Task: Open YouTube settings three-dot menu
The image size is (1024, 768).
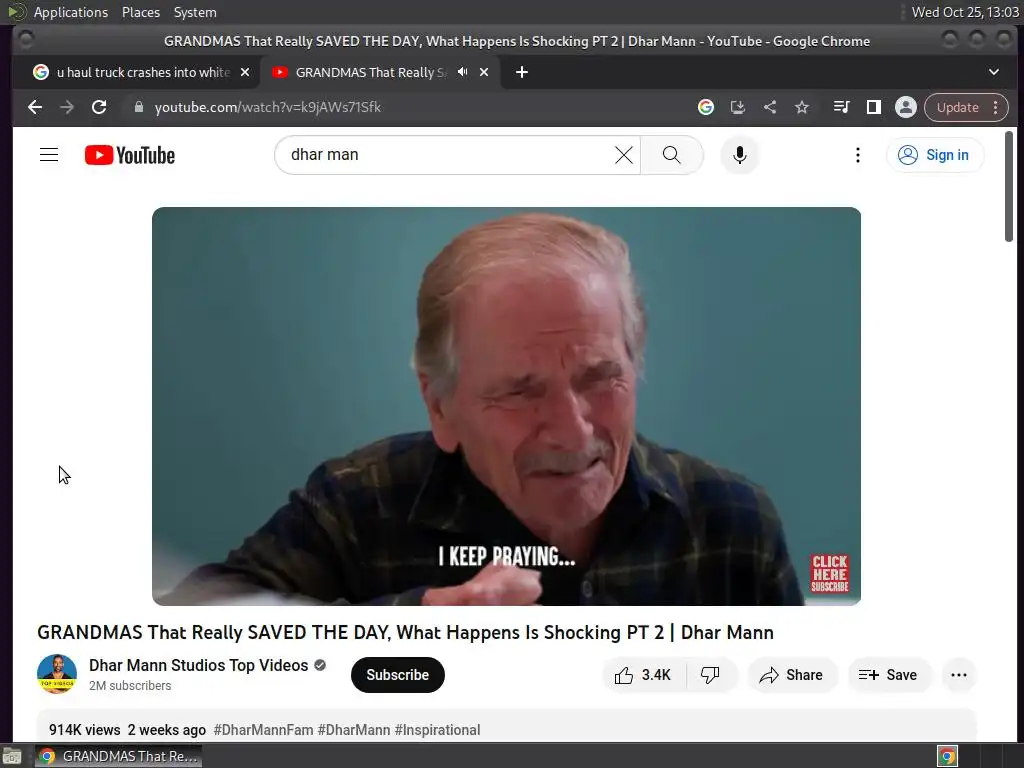Action: [x=857, y=155]
